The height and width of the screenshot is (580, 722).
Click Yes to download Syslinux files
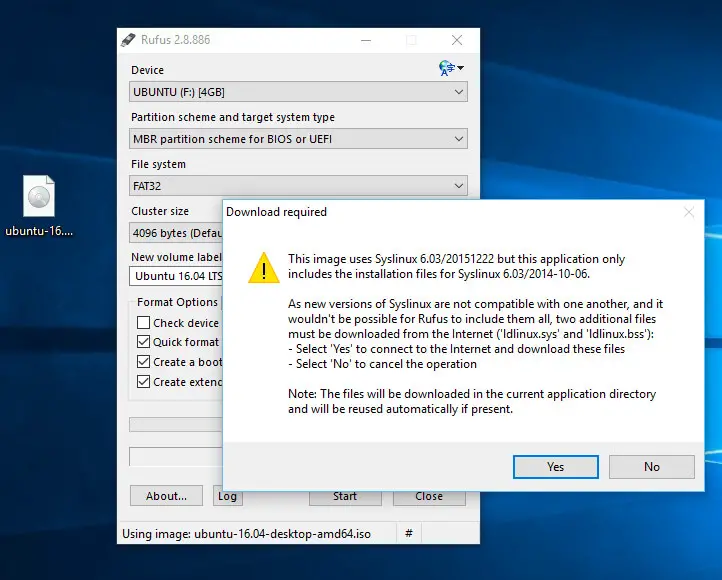coord(556,467)
